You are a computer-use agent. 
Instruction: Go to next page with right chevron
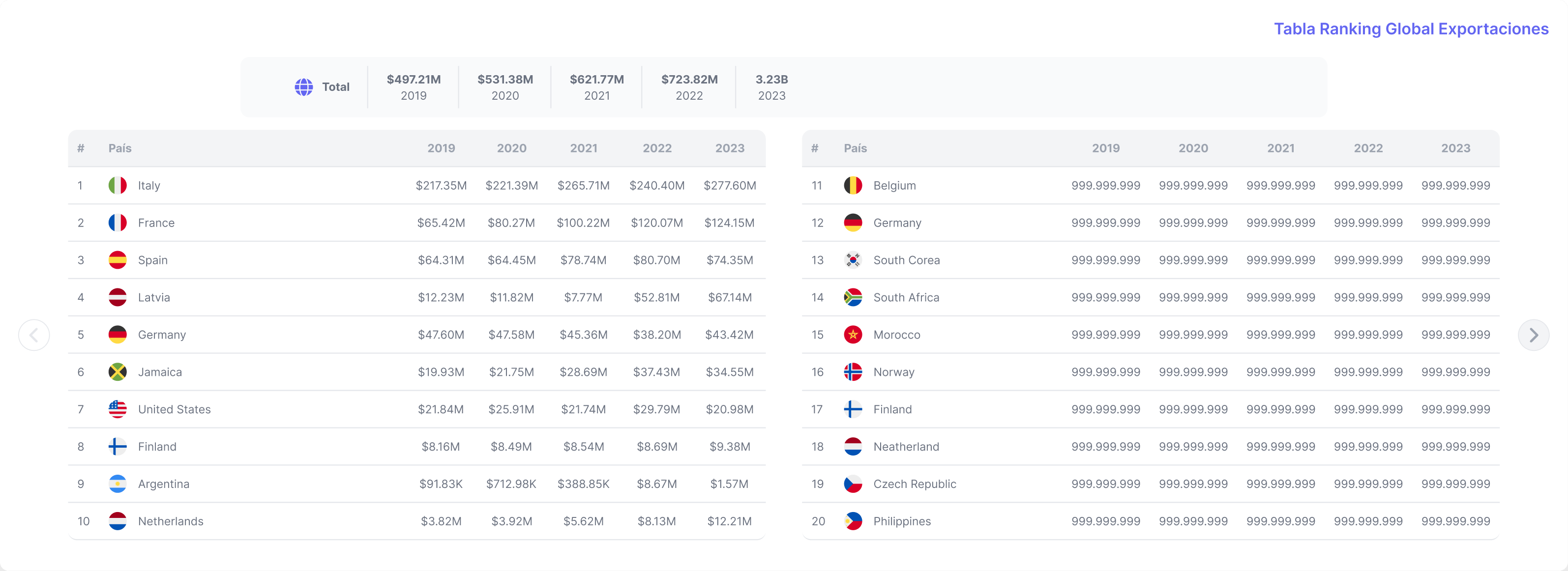tap(1533, 335)
